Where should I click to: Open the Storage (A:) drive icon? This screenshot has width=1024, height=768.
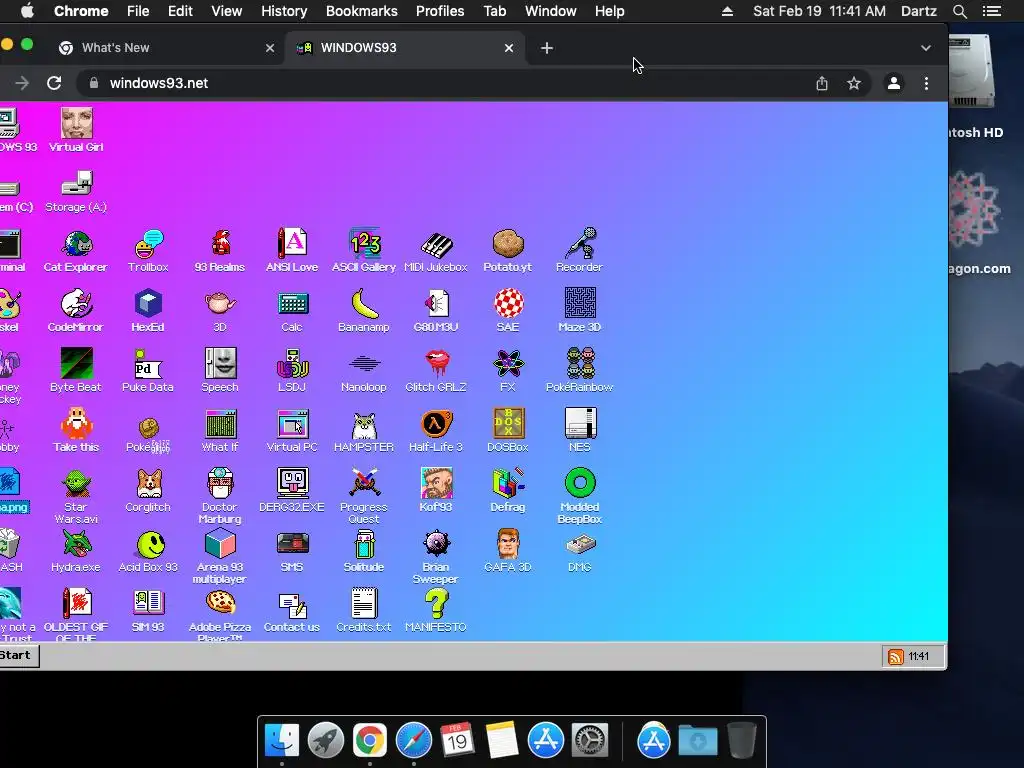click(x=76, y=191)
